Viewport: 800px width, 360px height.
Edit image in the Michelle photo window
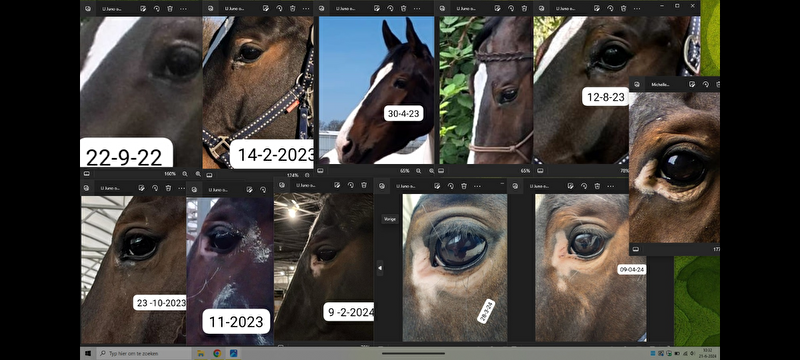692,84
